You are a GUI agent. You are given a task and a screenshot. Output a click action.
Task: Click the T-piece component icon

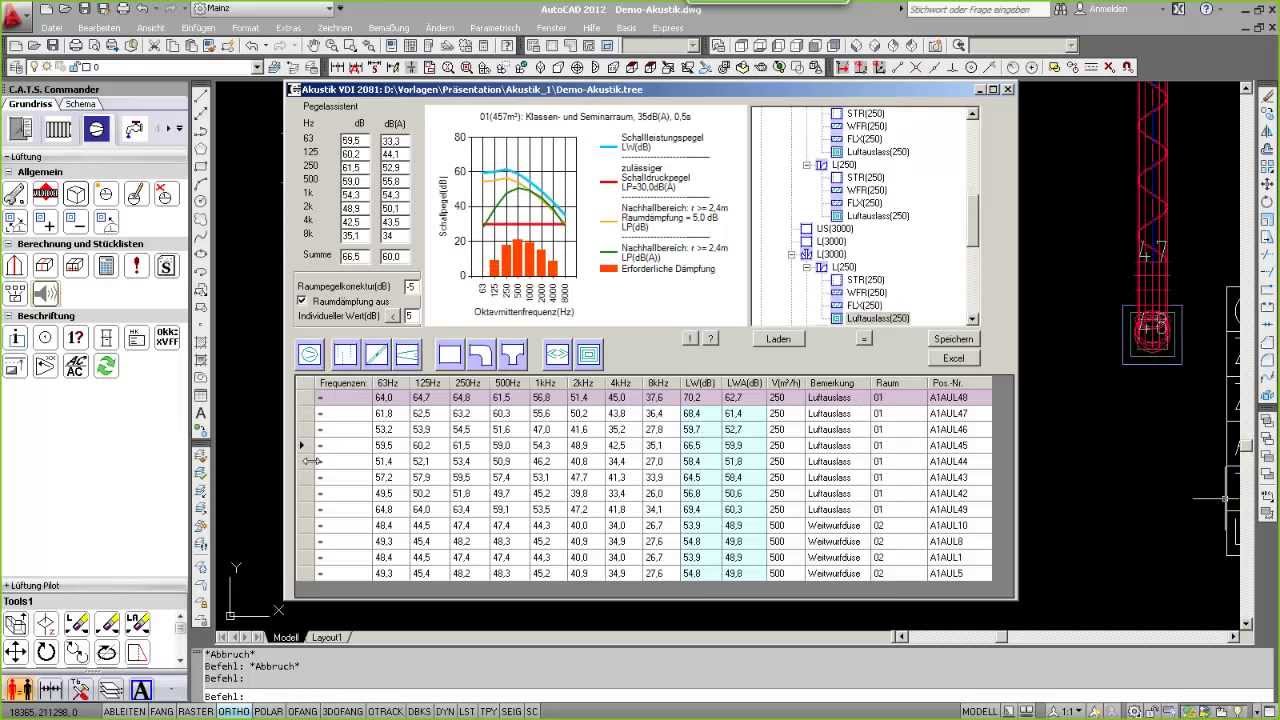512,354
